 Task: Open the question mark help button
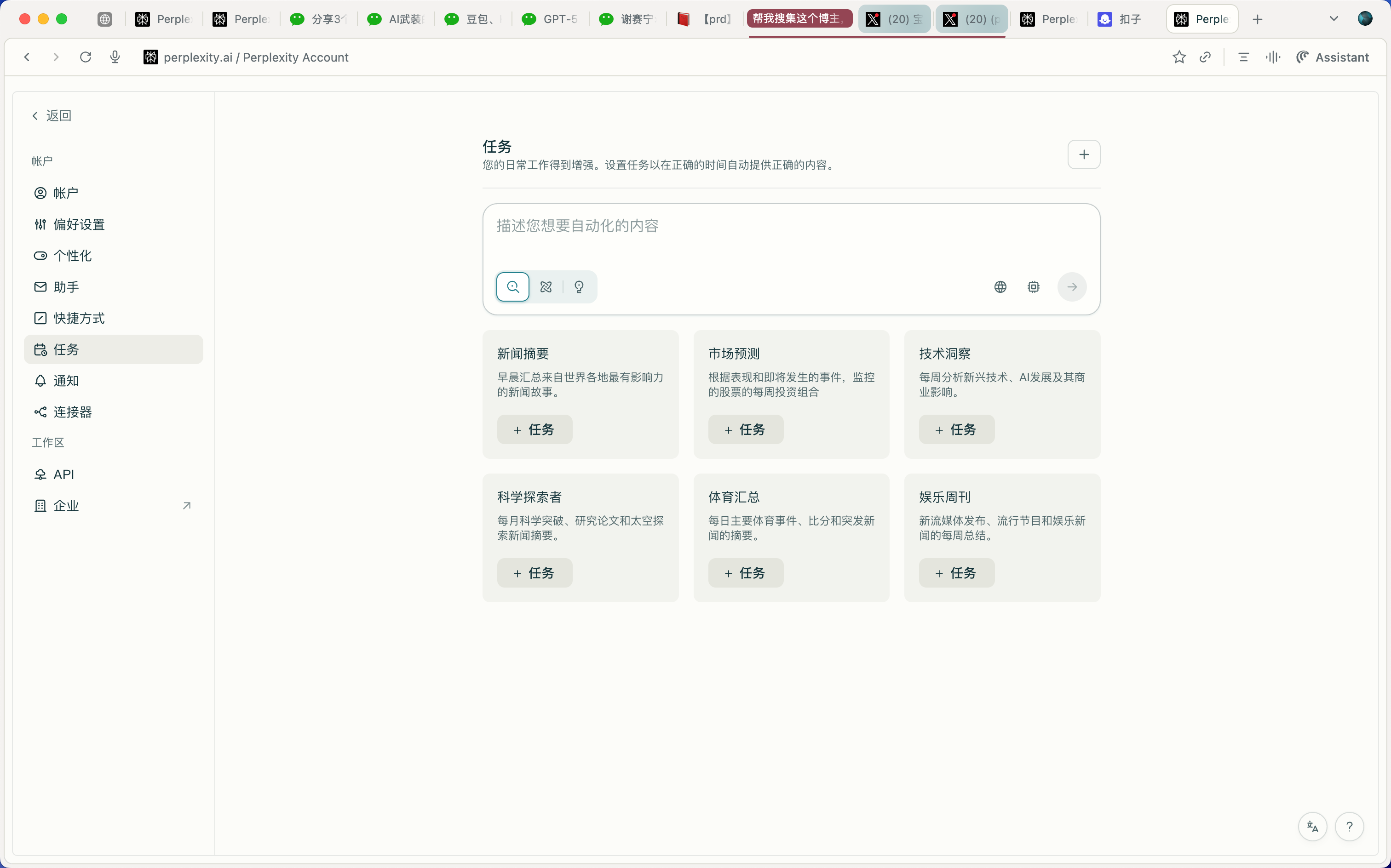pyautogui.click(x=1349, y=826)
